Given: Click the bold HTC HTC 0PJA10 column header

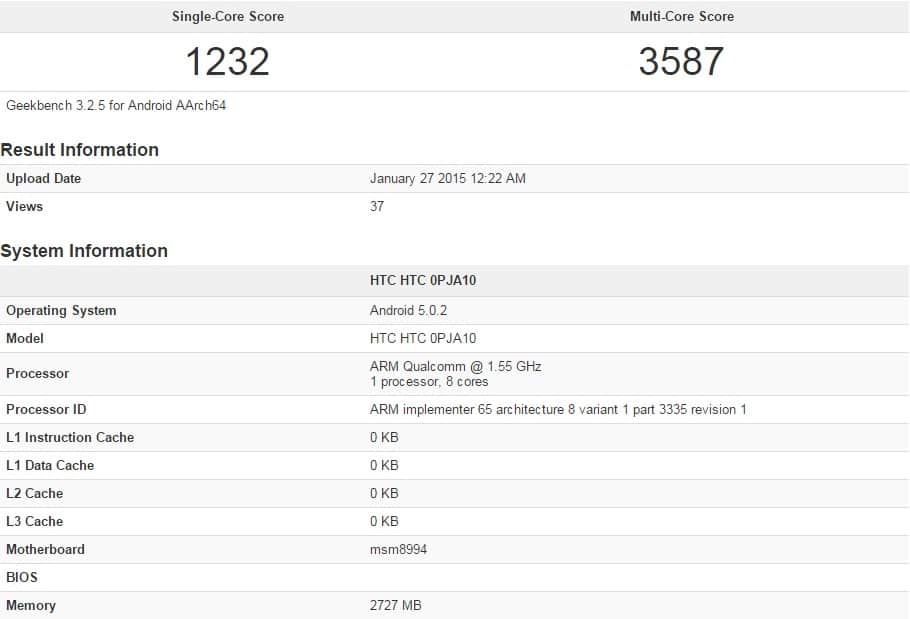Looking at the screenshot, I should (x=423, y=280).
